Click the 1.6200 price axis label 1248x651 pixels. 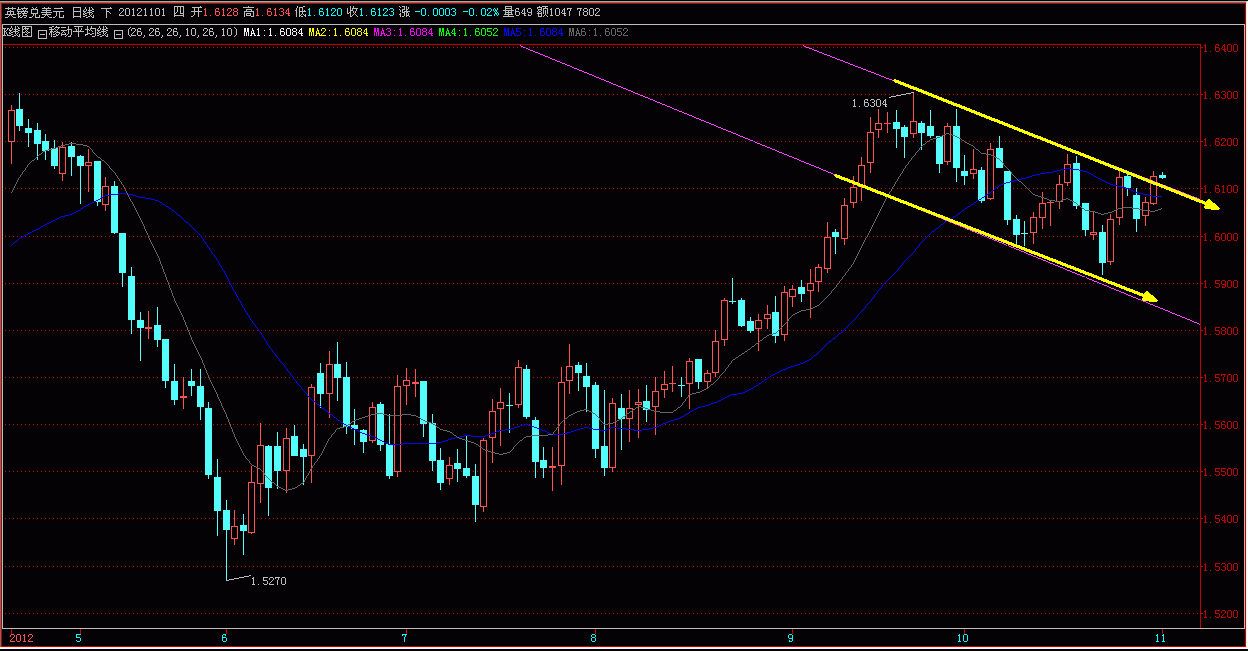click(1223, 143)
